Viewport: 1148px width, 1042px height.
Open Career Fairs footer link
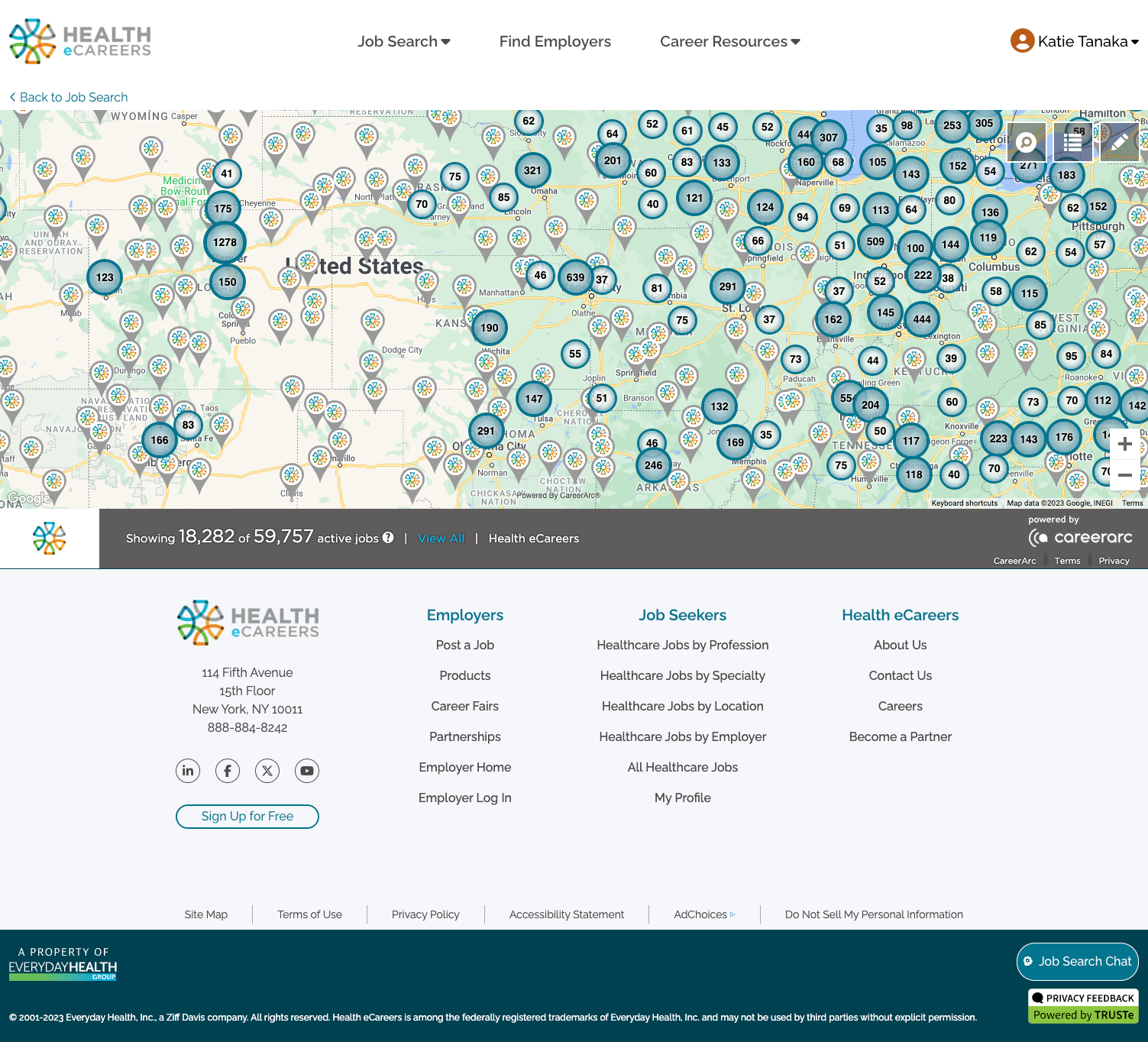click(x=465, y=706)
